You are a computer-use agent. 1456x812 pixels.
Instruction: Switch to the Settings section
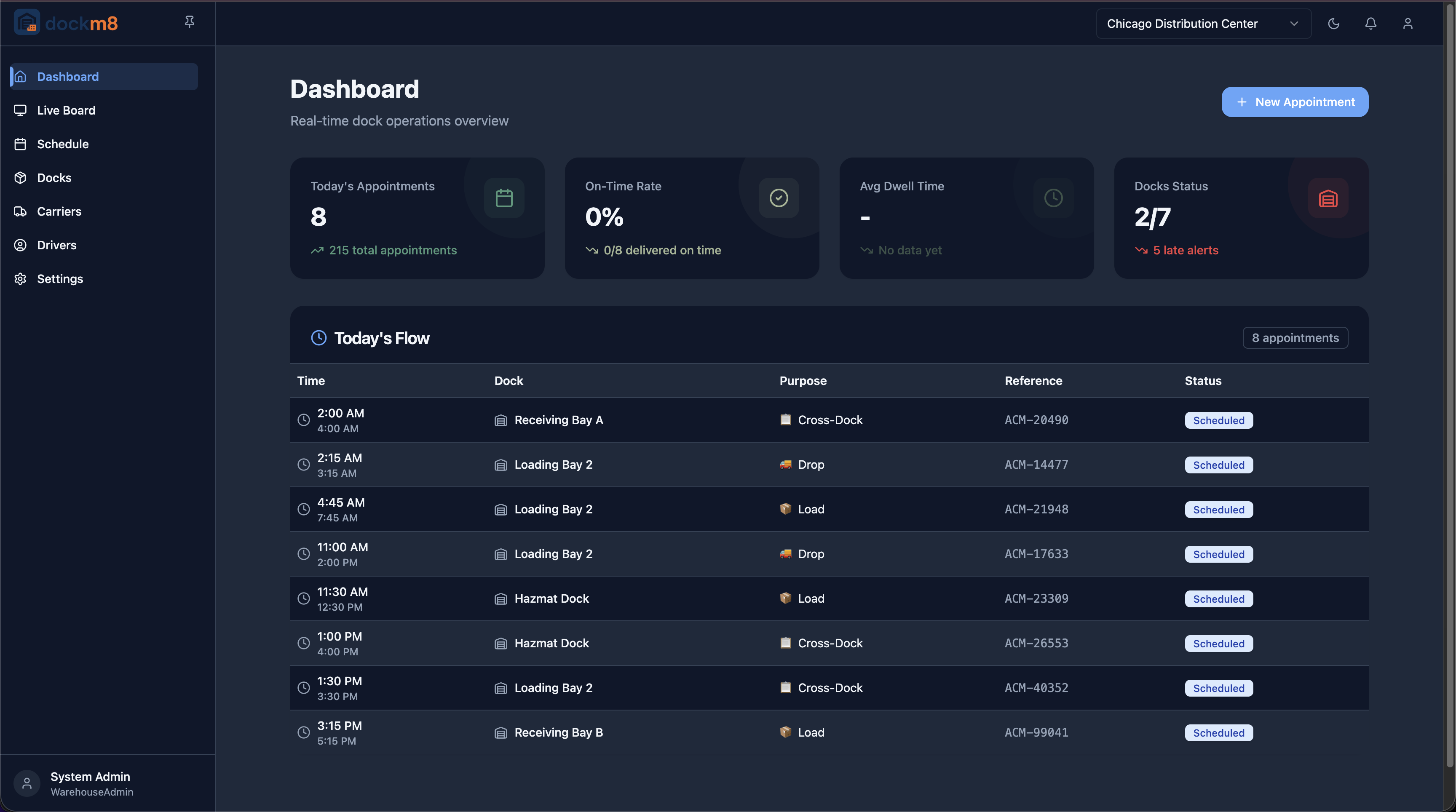pyautogui.click(x=60, y=278)
